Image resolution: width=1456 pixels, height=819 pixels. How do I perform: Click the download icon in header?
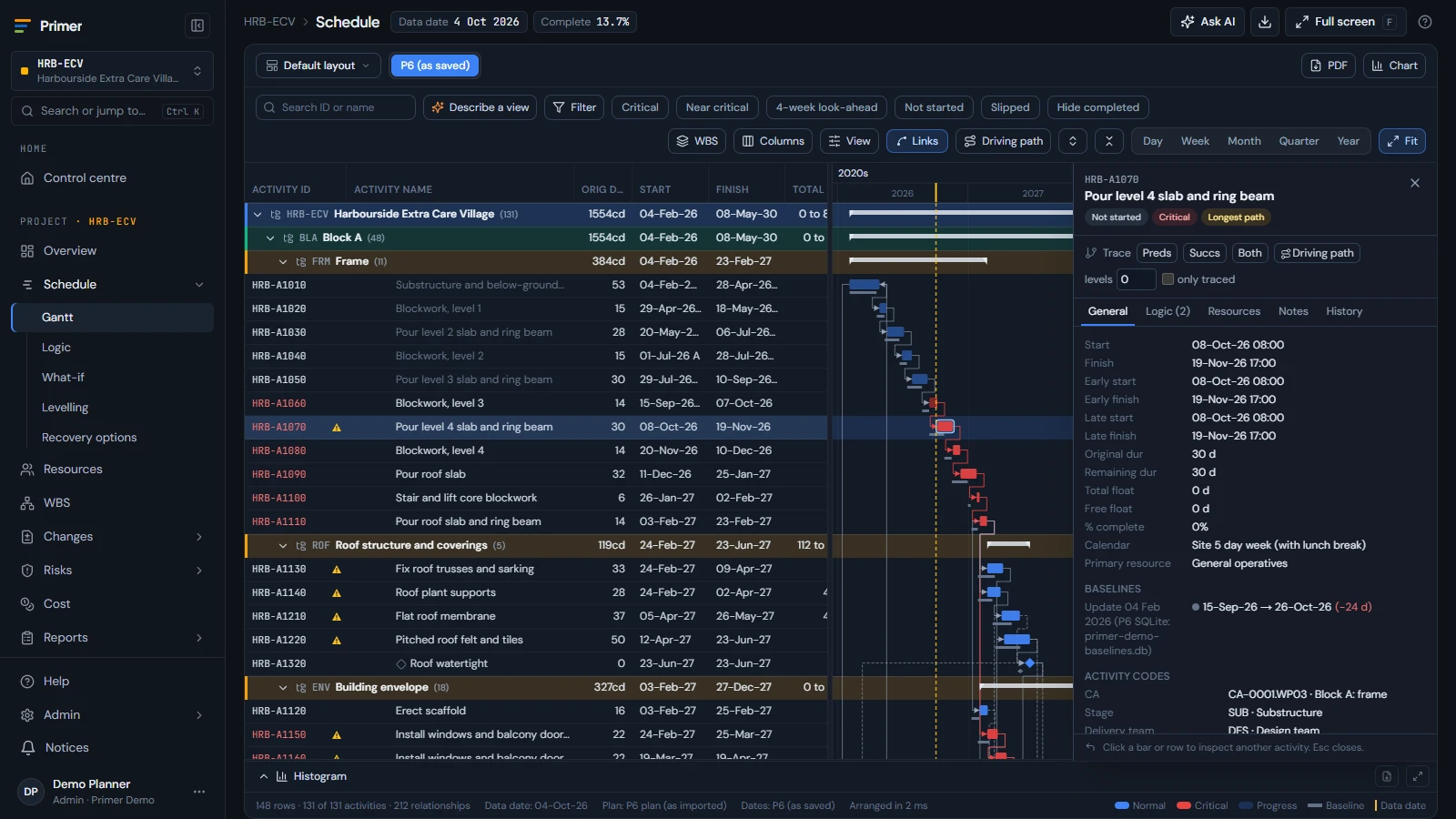pos(1265,22)
